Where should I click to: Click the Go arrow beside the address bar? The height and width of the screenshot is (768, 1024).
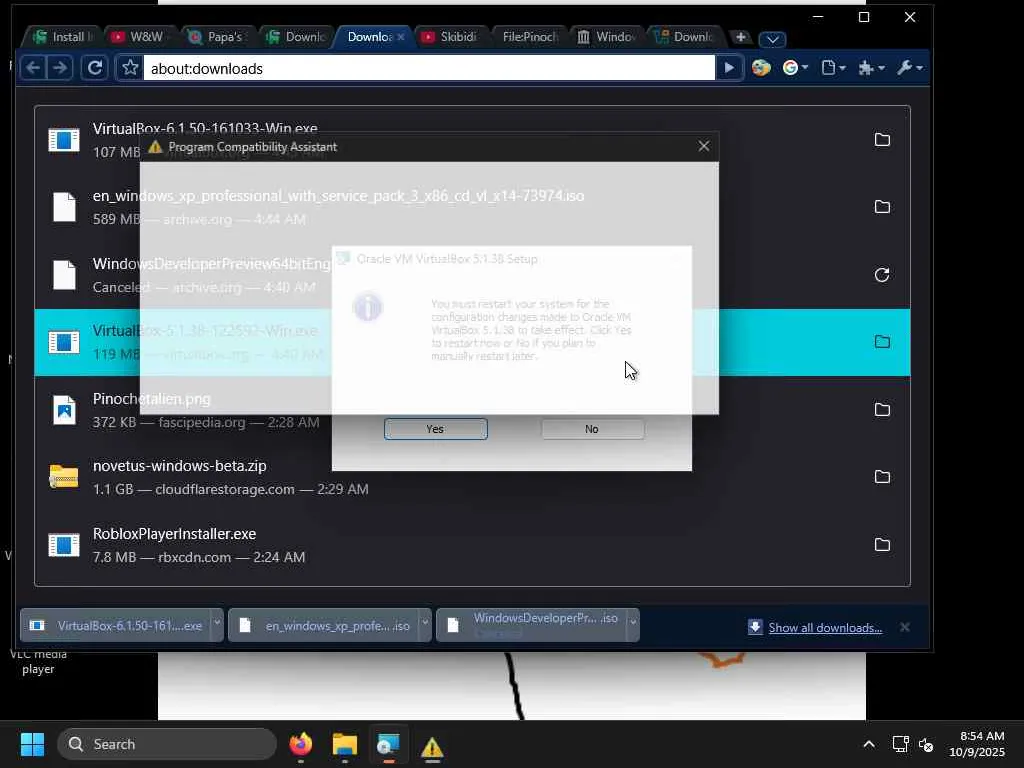729,68
